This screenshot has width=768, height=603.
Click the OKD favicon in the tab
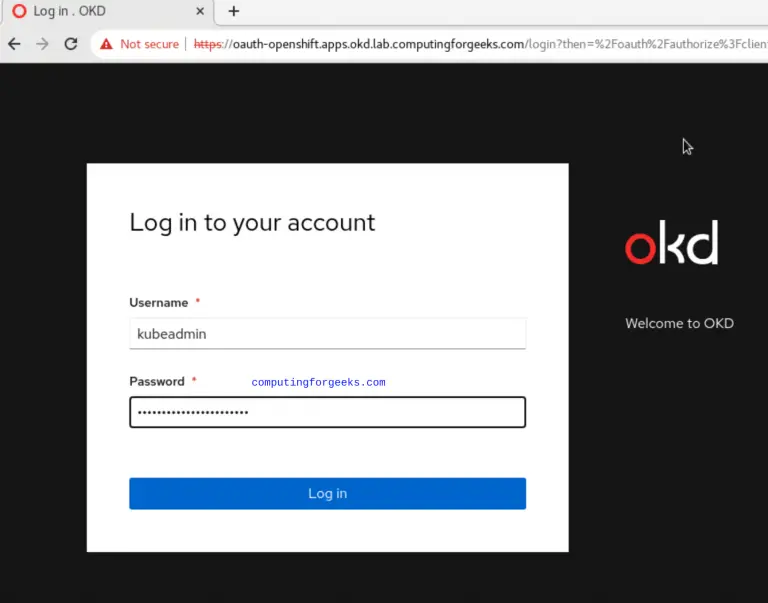point(18,11)
